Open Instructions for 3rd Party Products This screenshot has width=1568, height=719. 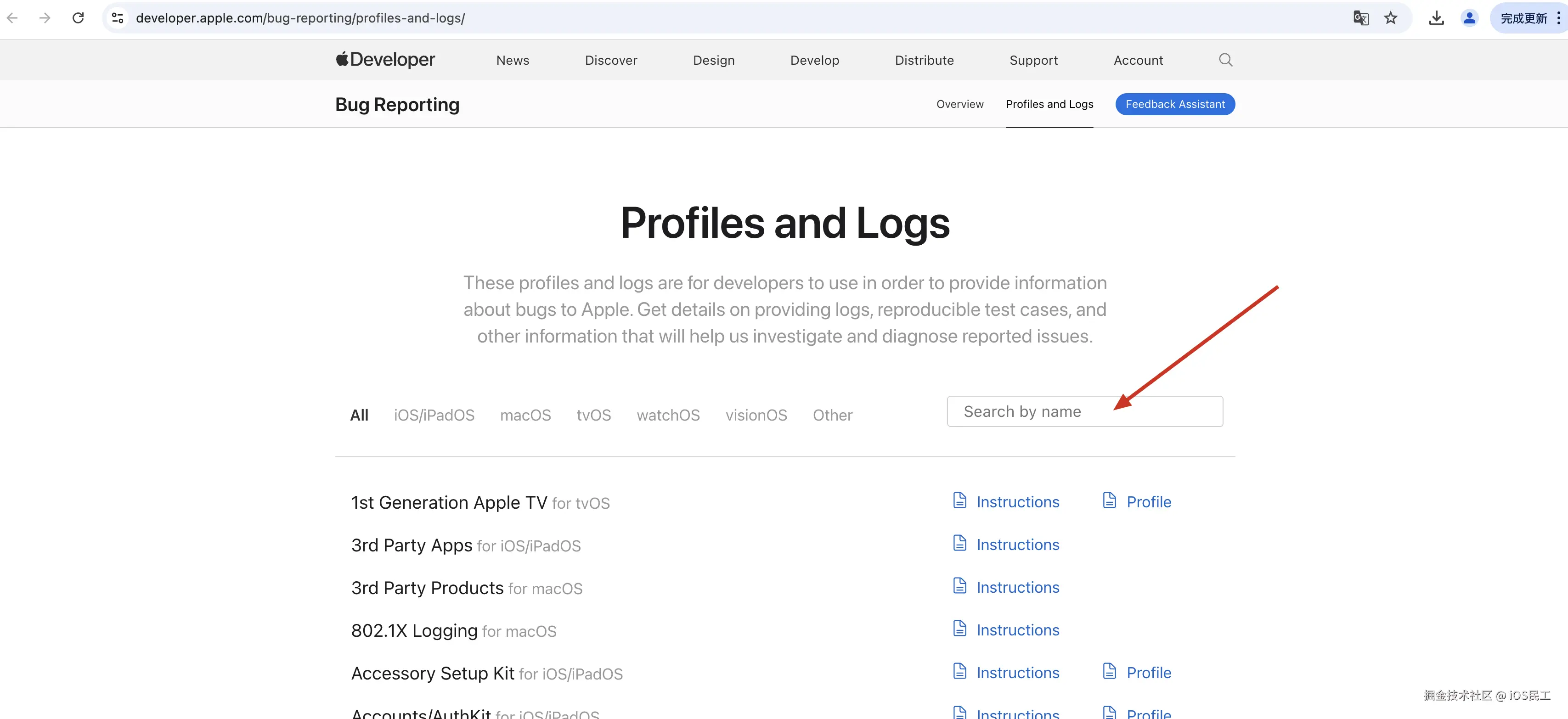(1018, 587)
